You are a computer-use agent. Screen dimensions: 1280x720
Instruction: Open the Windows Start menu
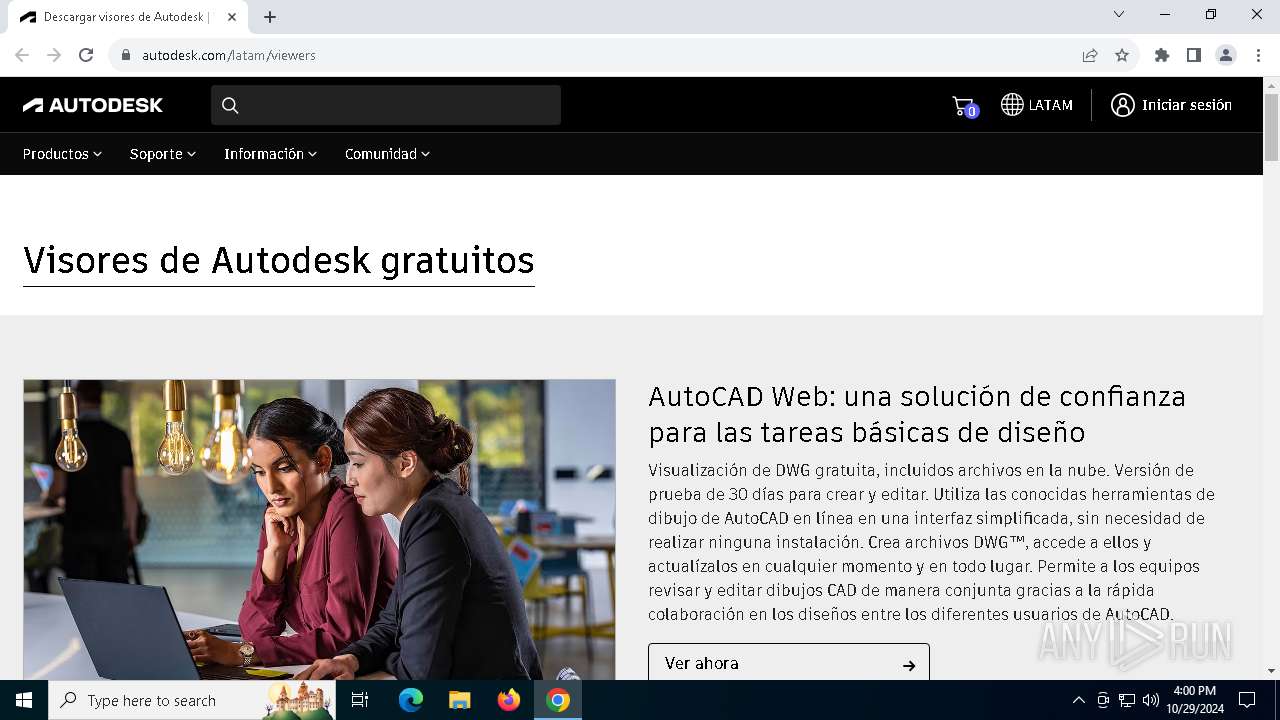(24, 700)
